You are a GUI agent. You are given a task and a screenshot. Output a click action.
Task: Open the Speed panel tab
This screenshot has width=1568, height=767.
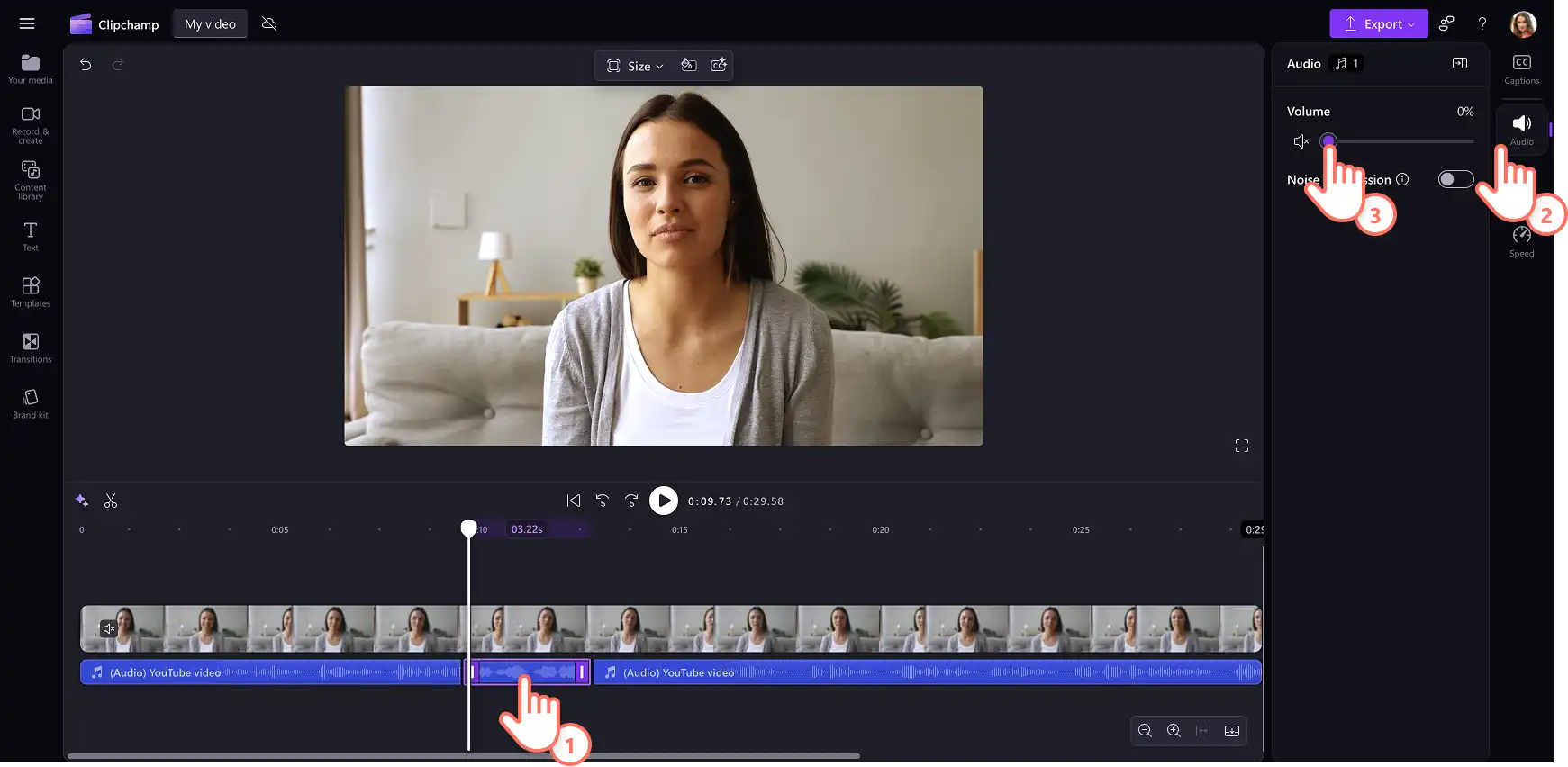coord(1521,242)
